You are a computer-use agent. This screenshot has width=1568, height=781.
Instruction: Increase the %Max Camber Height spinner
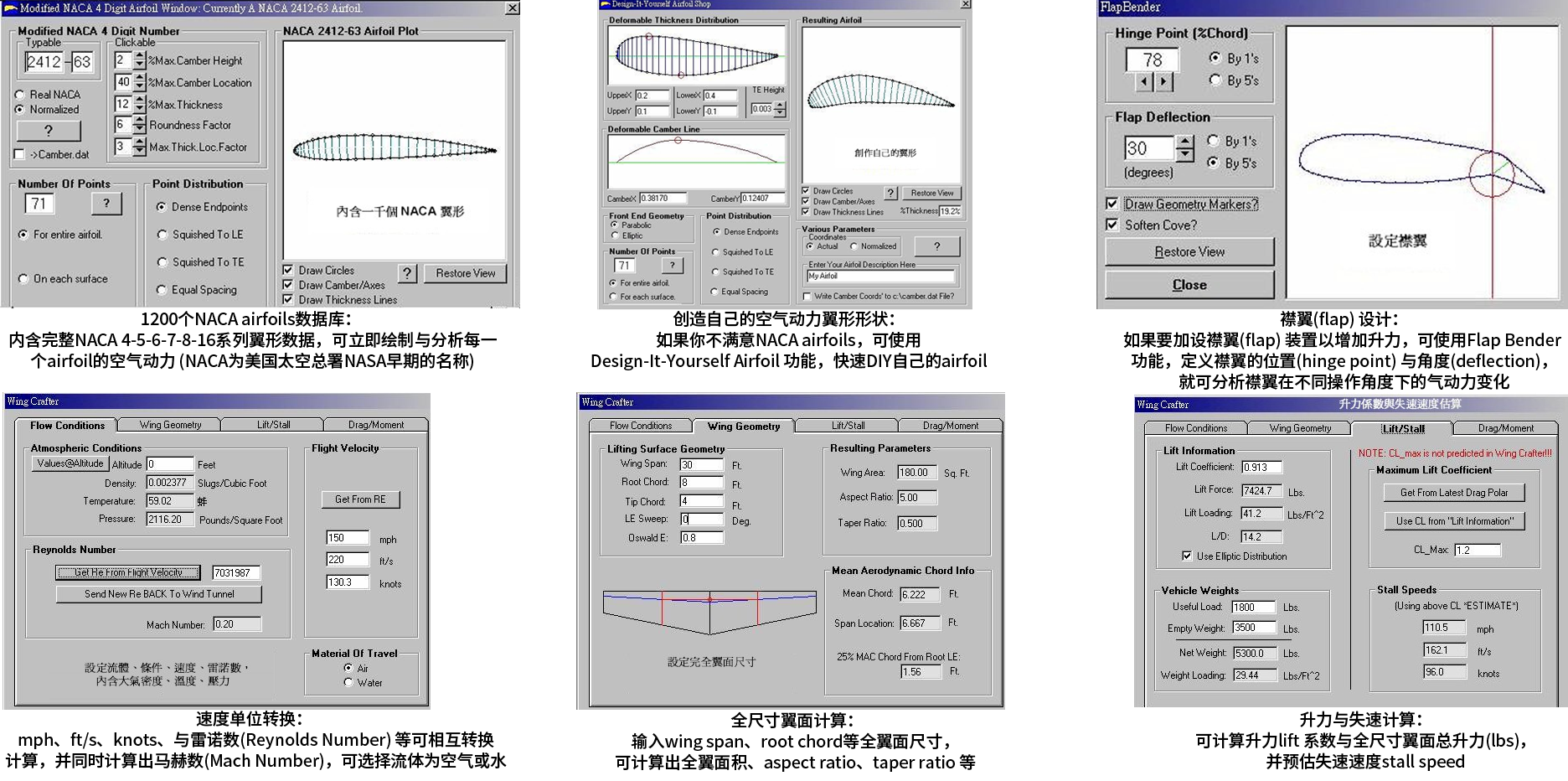[x=139, y=56]
